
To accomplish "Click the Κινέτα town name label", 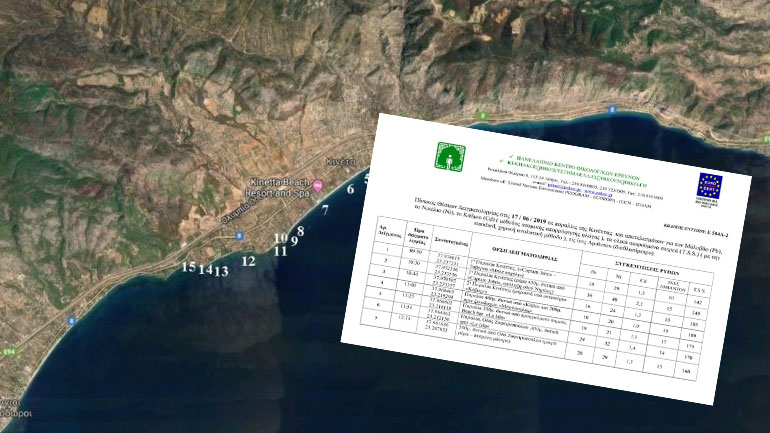I will (341, 161).
